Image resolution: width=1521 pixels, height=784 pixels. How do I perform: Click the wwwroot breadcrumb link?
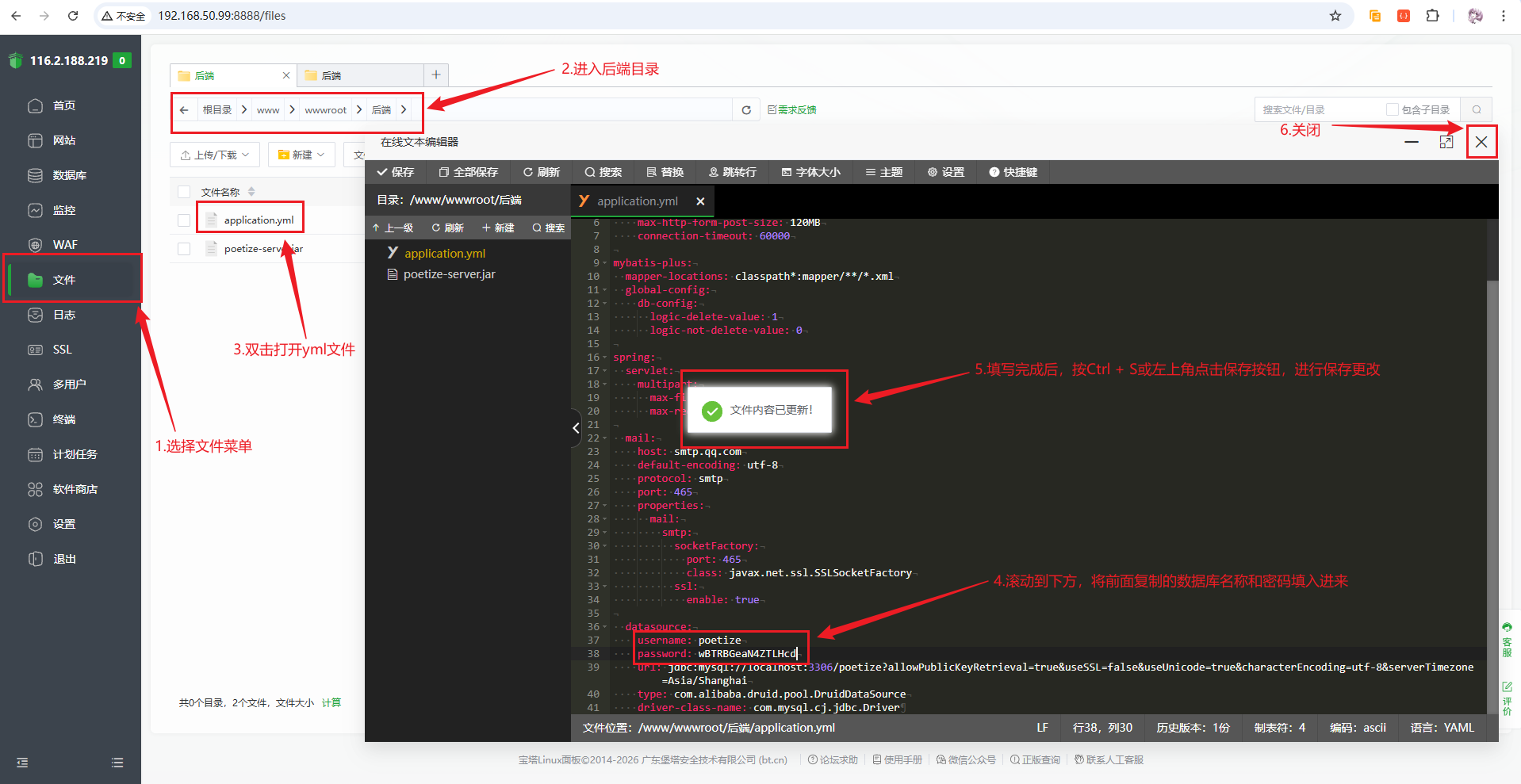(x=325, y=110)
